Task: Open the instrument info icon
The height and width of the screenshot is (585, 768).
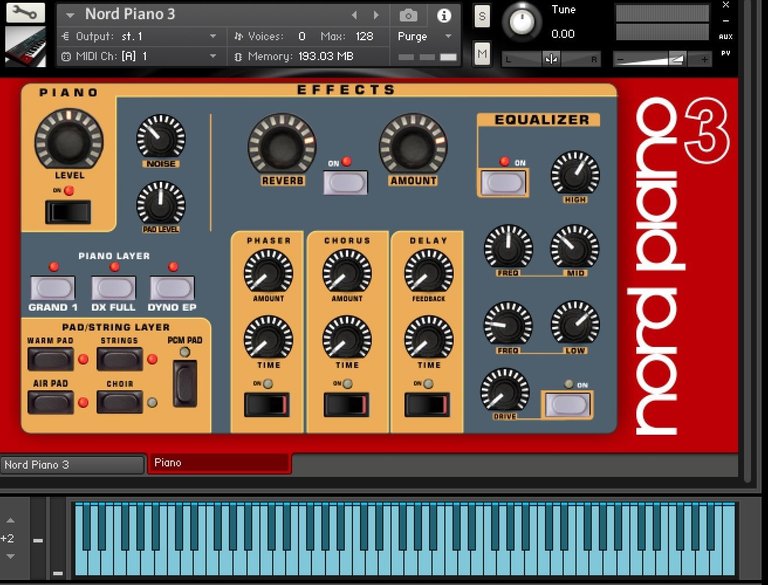Action: (x=444, y=15)
